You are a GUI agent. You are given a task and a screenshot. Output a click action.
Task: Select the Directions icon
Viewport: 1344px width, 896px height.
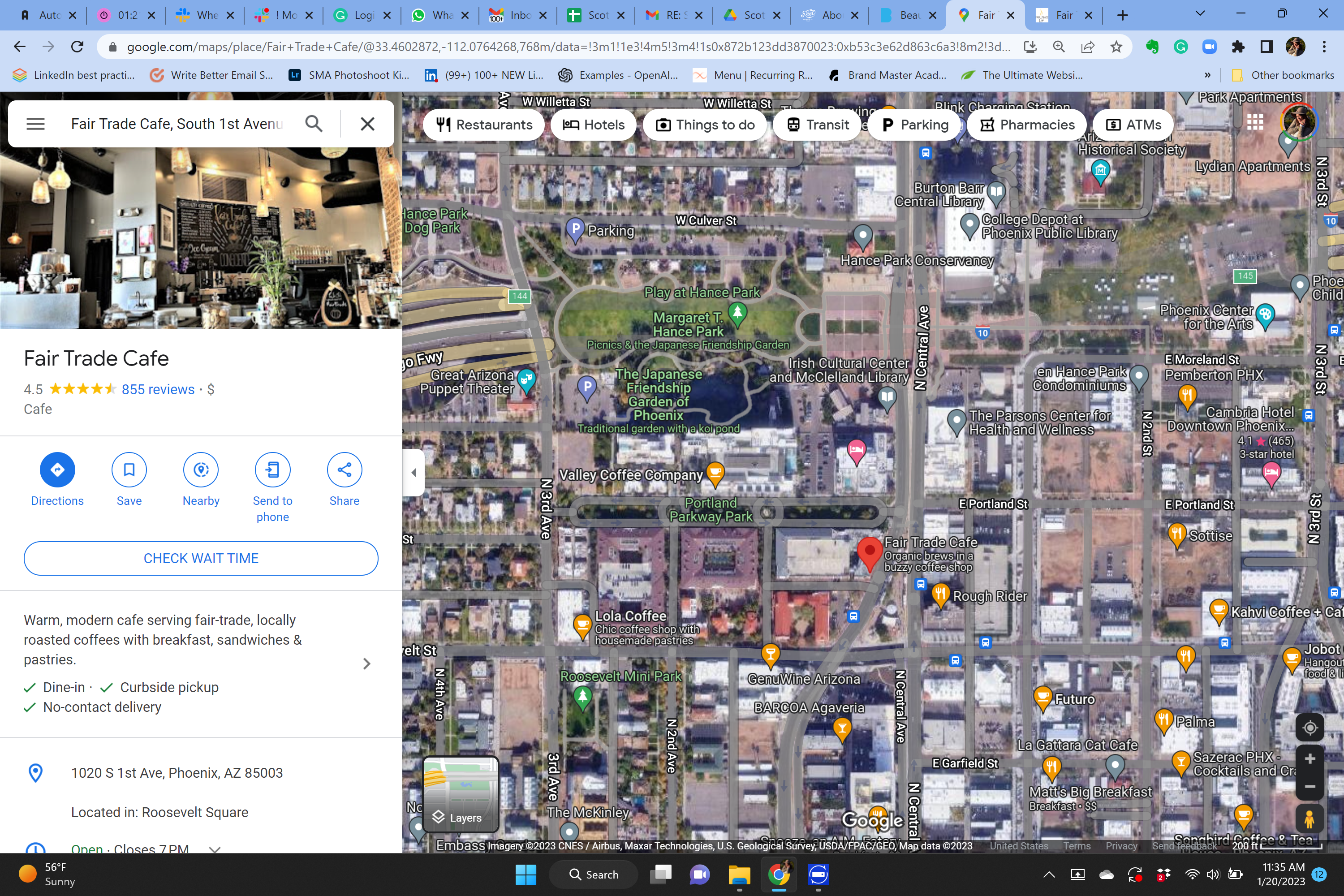tap(57, 470)
